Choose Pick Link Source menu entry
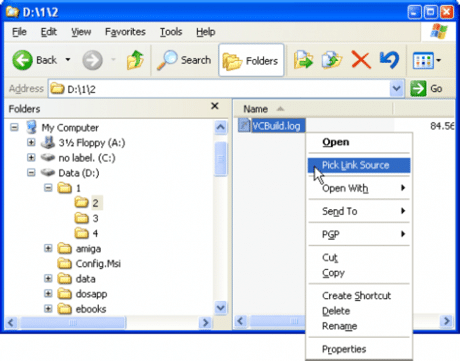The width and height of the screenshot is (460, 361). (359, 165)
